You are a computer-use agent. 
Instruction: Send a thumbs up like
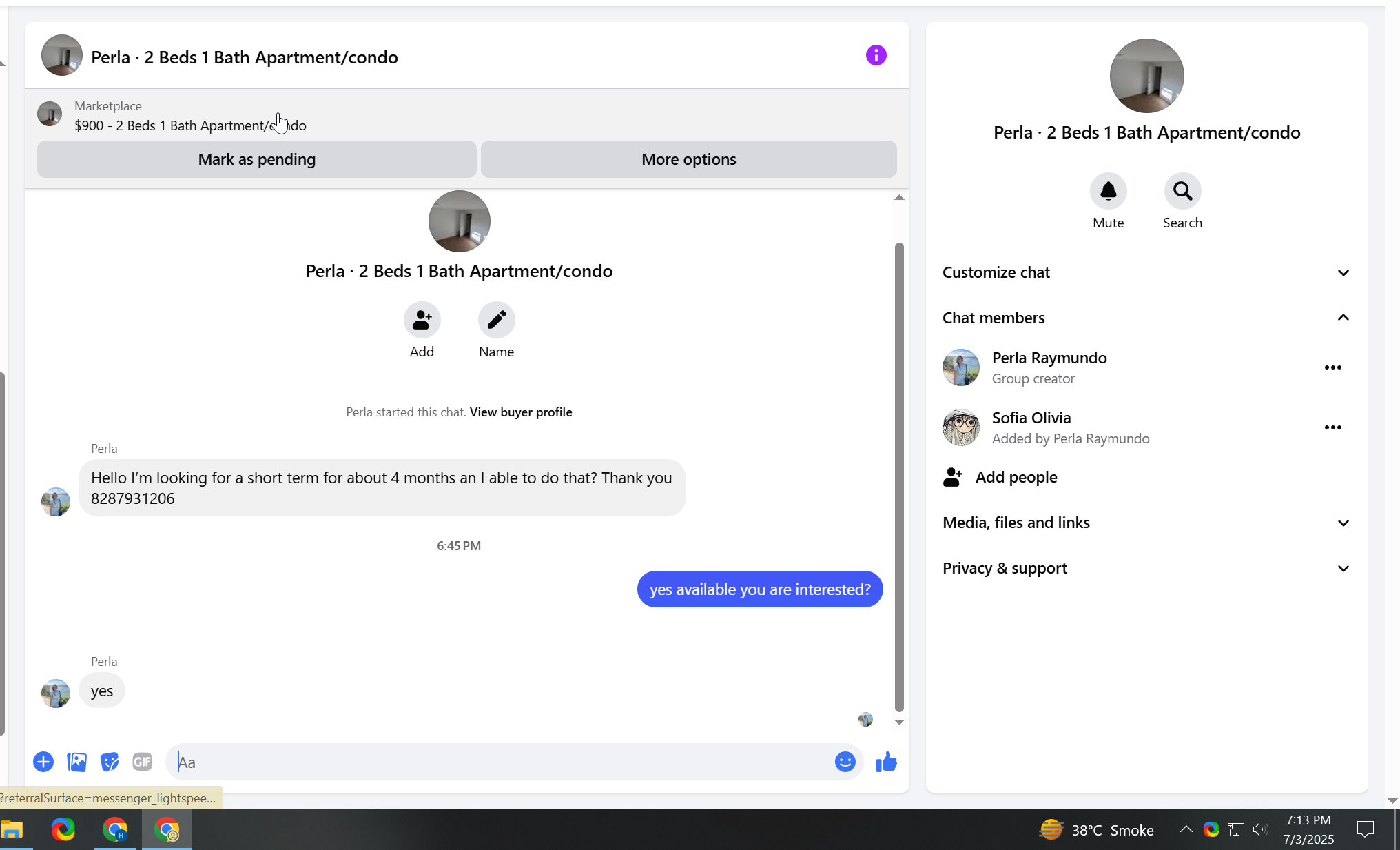(x=886, y=762)
